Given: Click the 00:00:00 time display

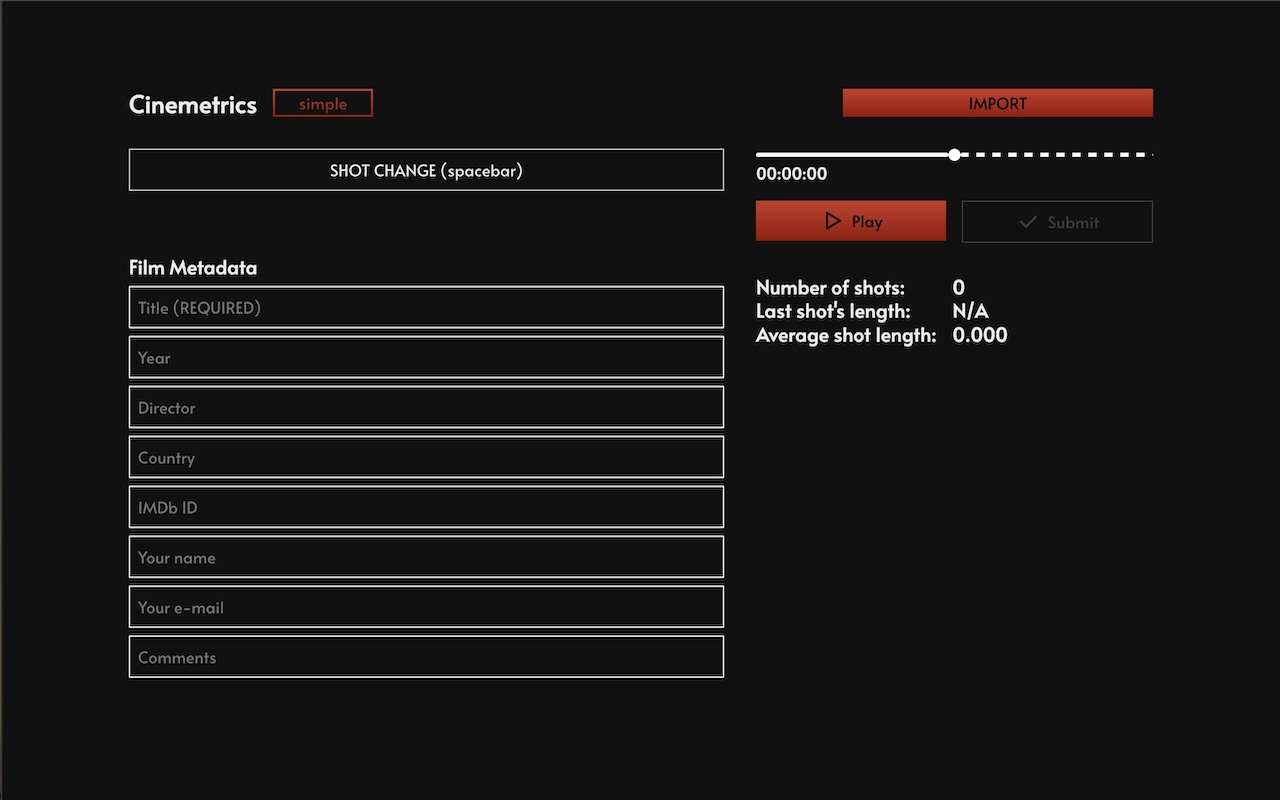Looking at the screenshot, I should tap(791, 173).
